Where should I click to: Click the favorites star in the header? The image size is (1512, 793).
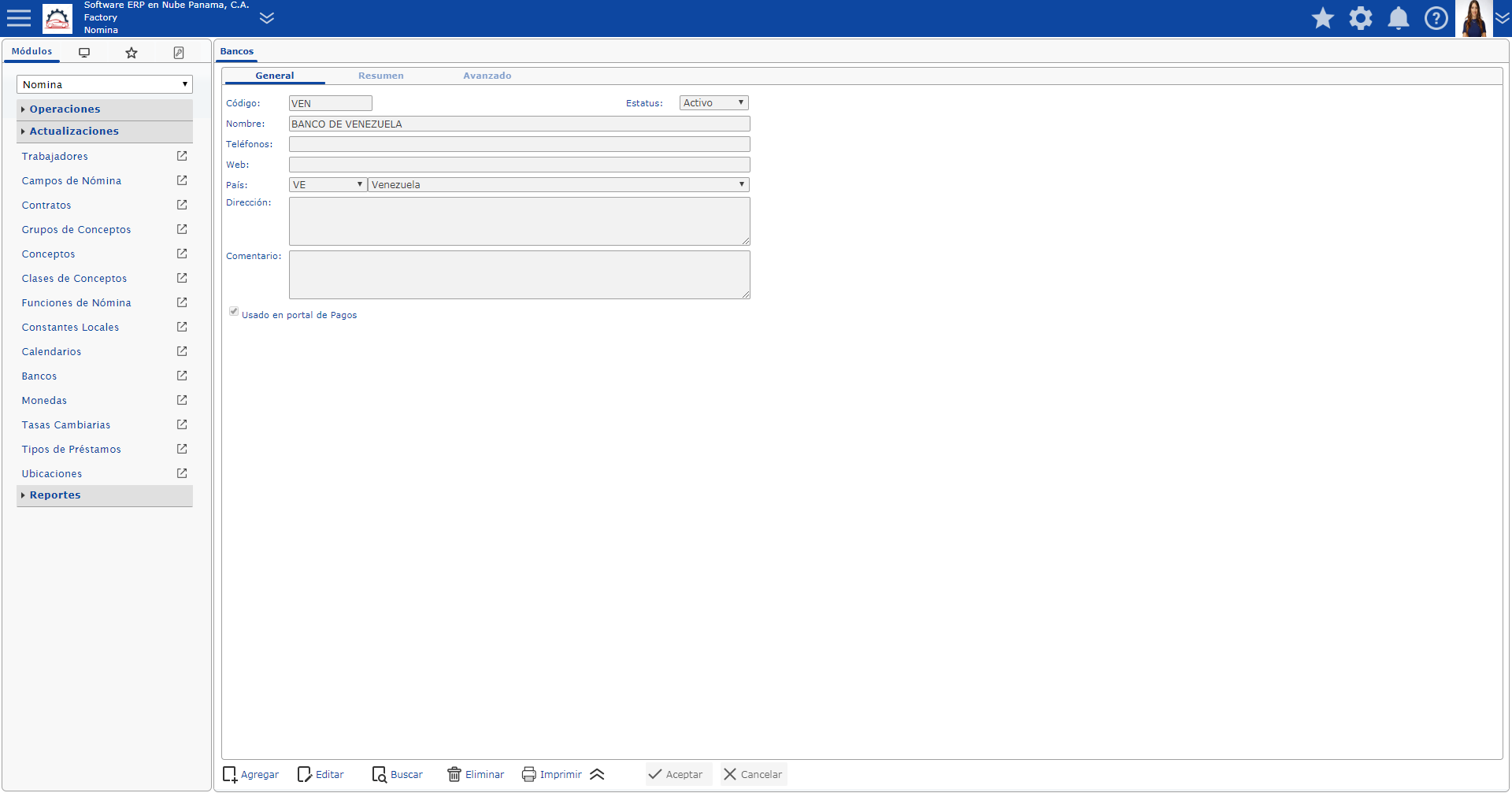[x=1322, y=18]
